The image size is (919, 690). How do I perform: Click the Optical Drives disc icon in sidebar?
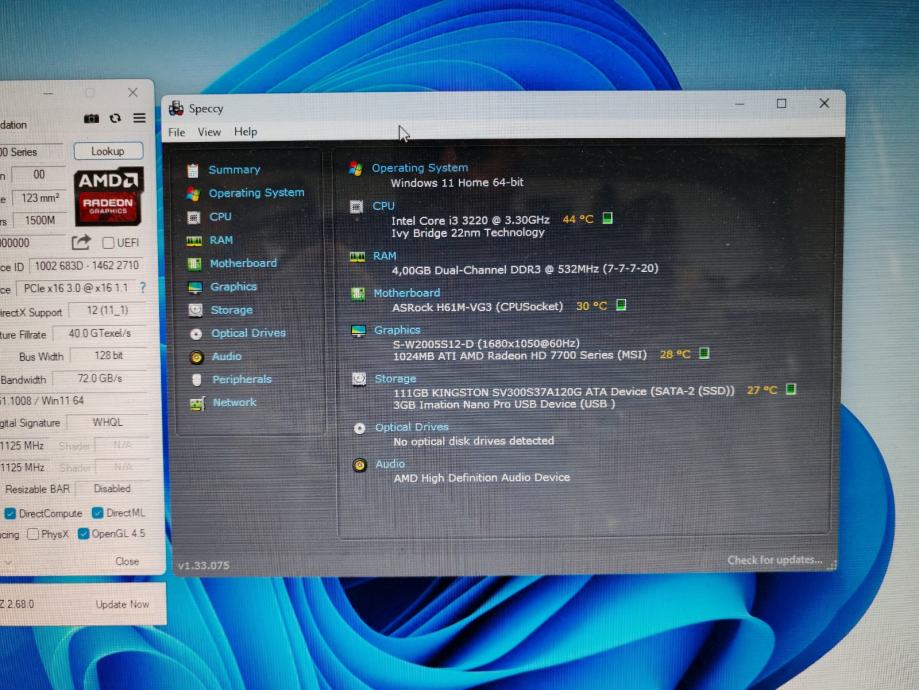pos(196,334)
